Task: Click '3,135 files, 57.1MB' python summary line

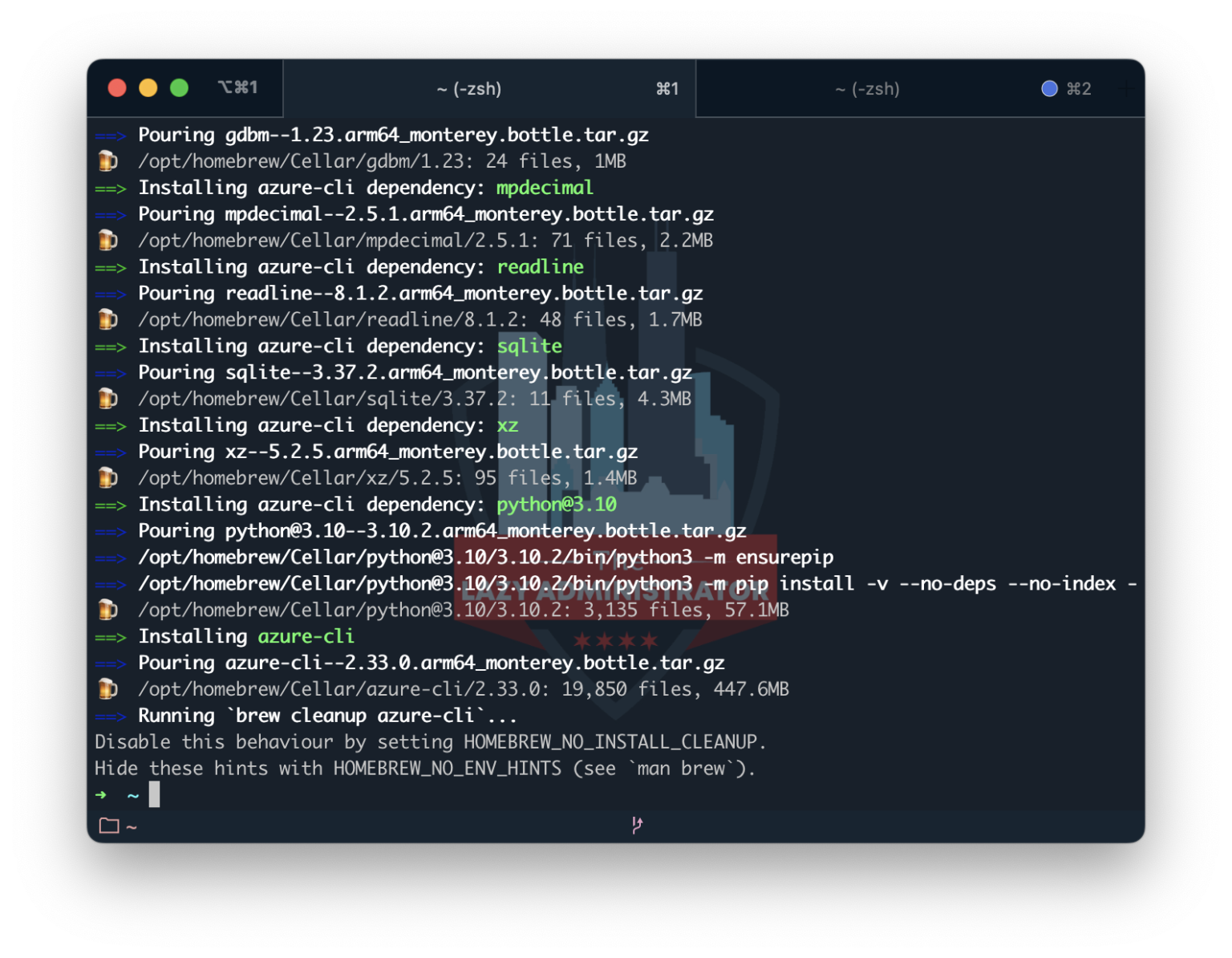Action: (x=464, y=611)
